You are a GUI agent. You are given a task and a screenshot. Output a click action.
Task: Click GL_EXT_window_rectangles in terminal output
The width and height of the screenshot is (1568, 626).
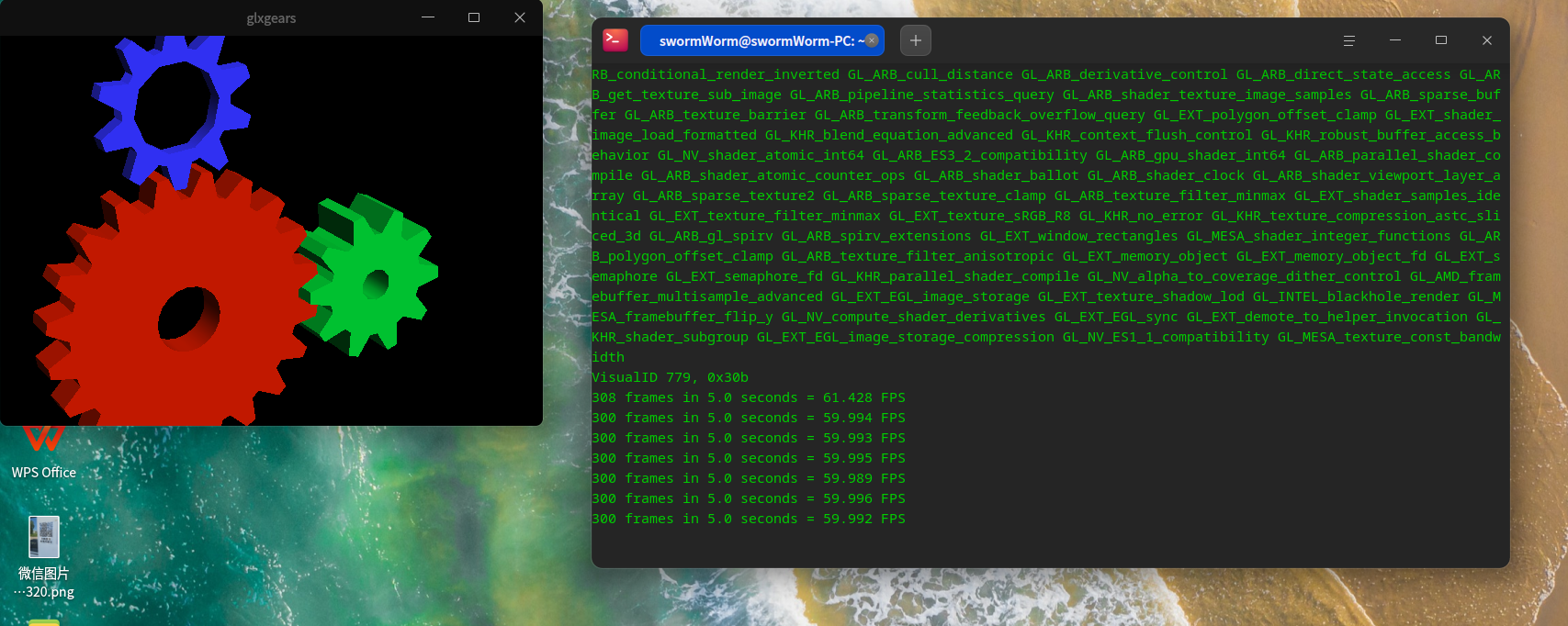(1079, 236)
